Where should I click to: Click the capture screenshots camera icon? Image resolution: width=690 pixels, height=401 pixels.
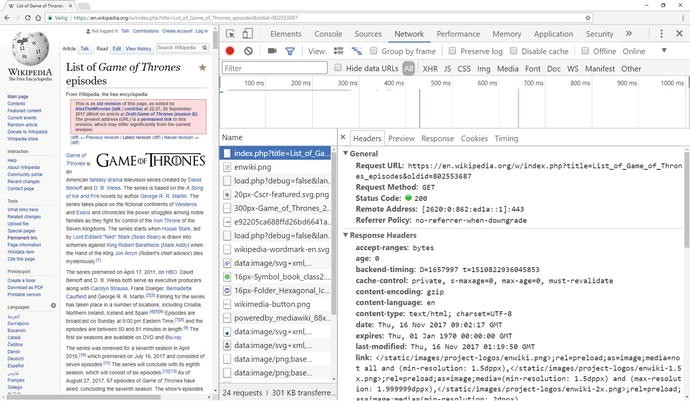pyautogui.click(x=272, y=51)
